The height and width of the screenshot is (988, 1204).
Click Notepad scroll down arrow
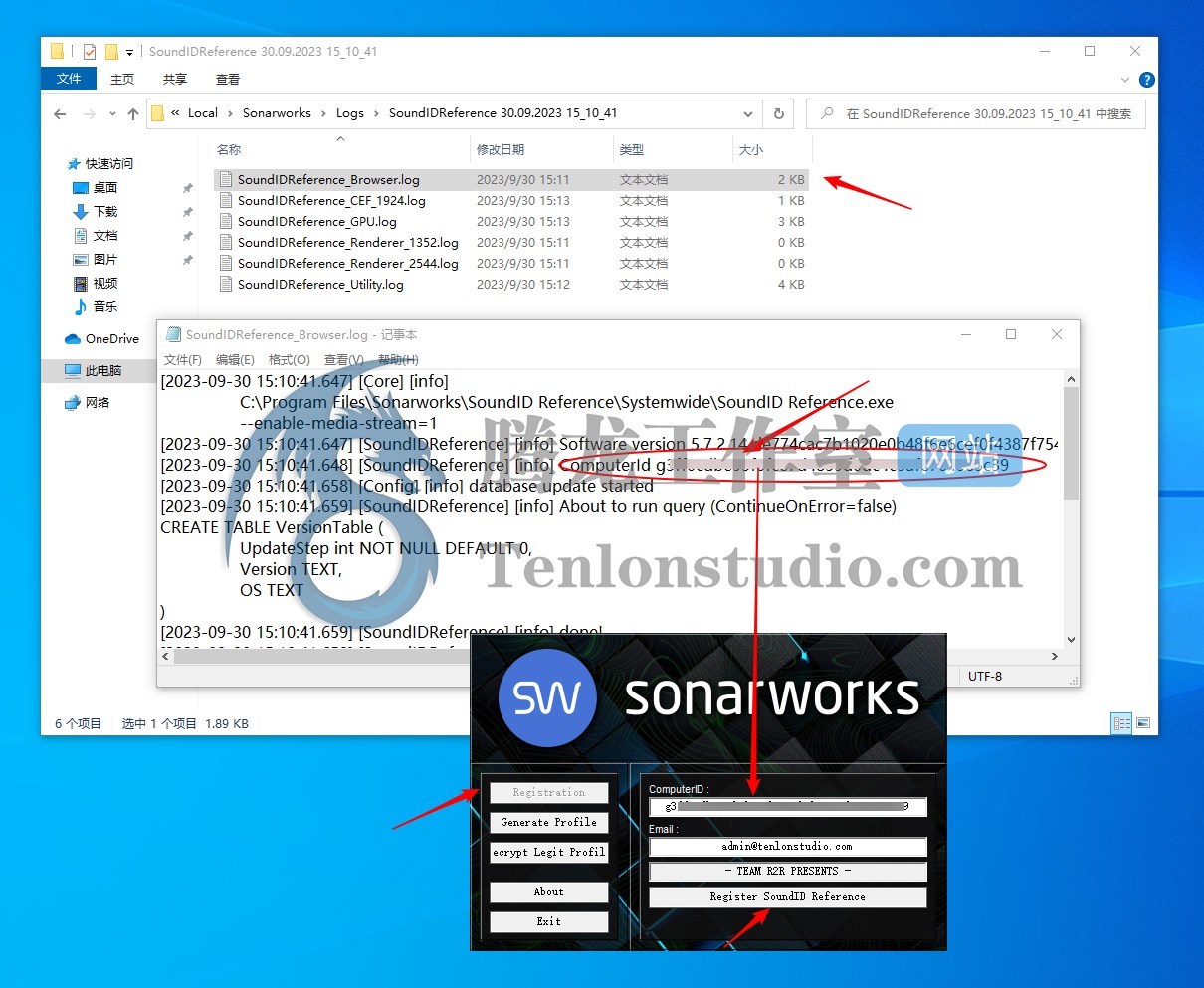(x=1071, y=640)
